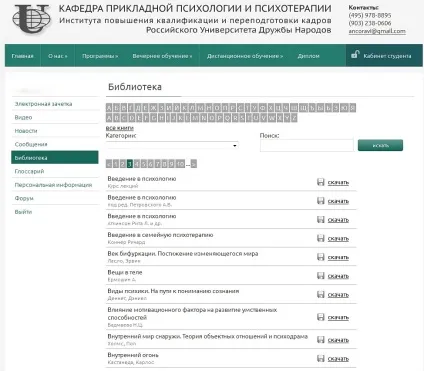
Task: Open the Категория dropdown
Action: (x=172, y=145)
